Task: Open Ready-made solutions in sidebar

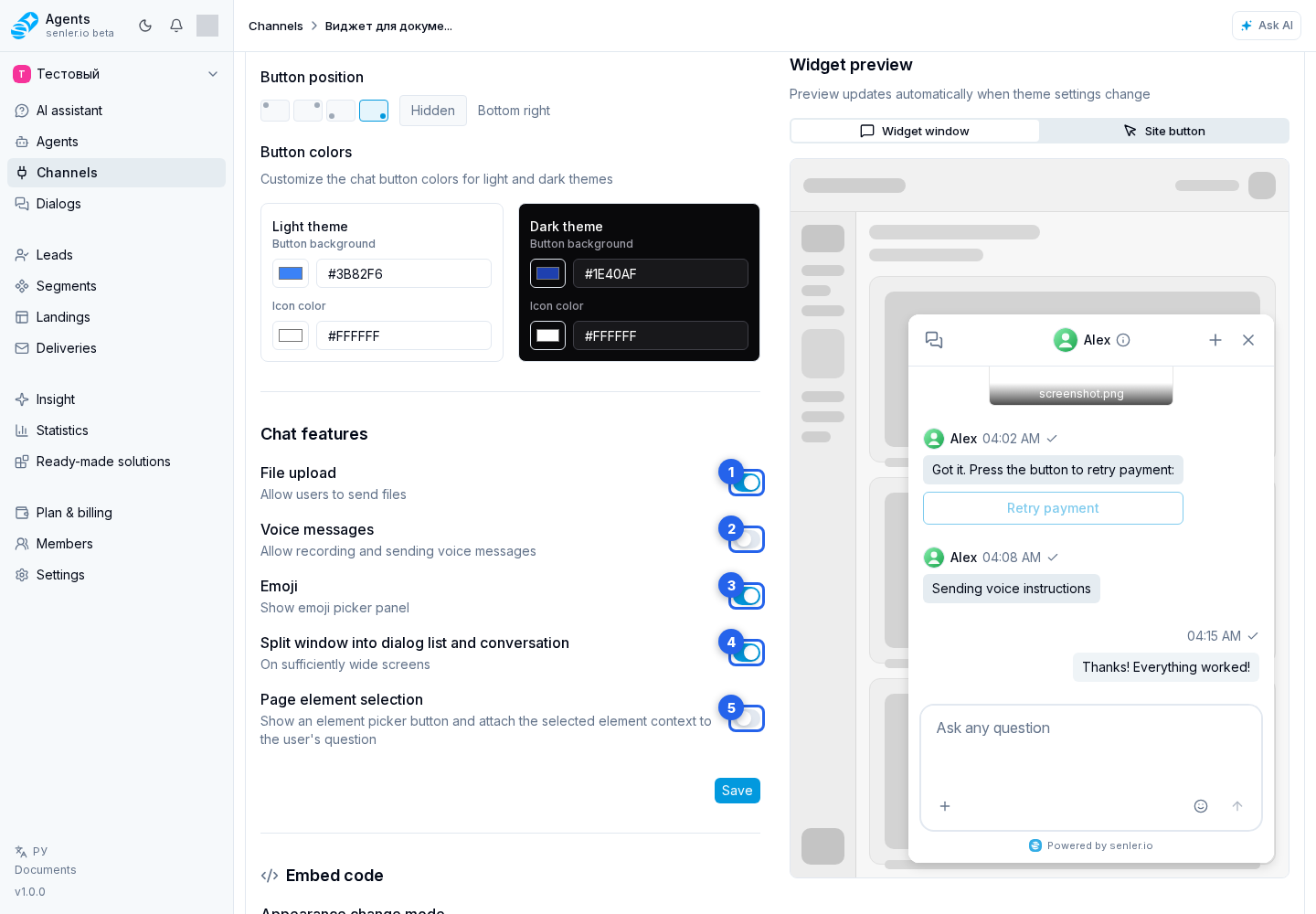Action: pos(116,462)
